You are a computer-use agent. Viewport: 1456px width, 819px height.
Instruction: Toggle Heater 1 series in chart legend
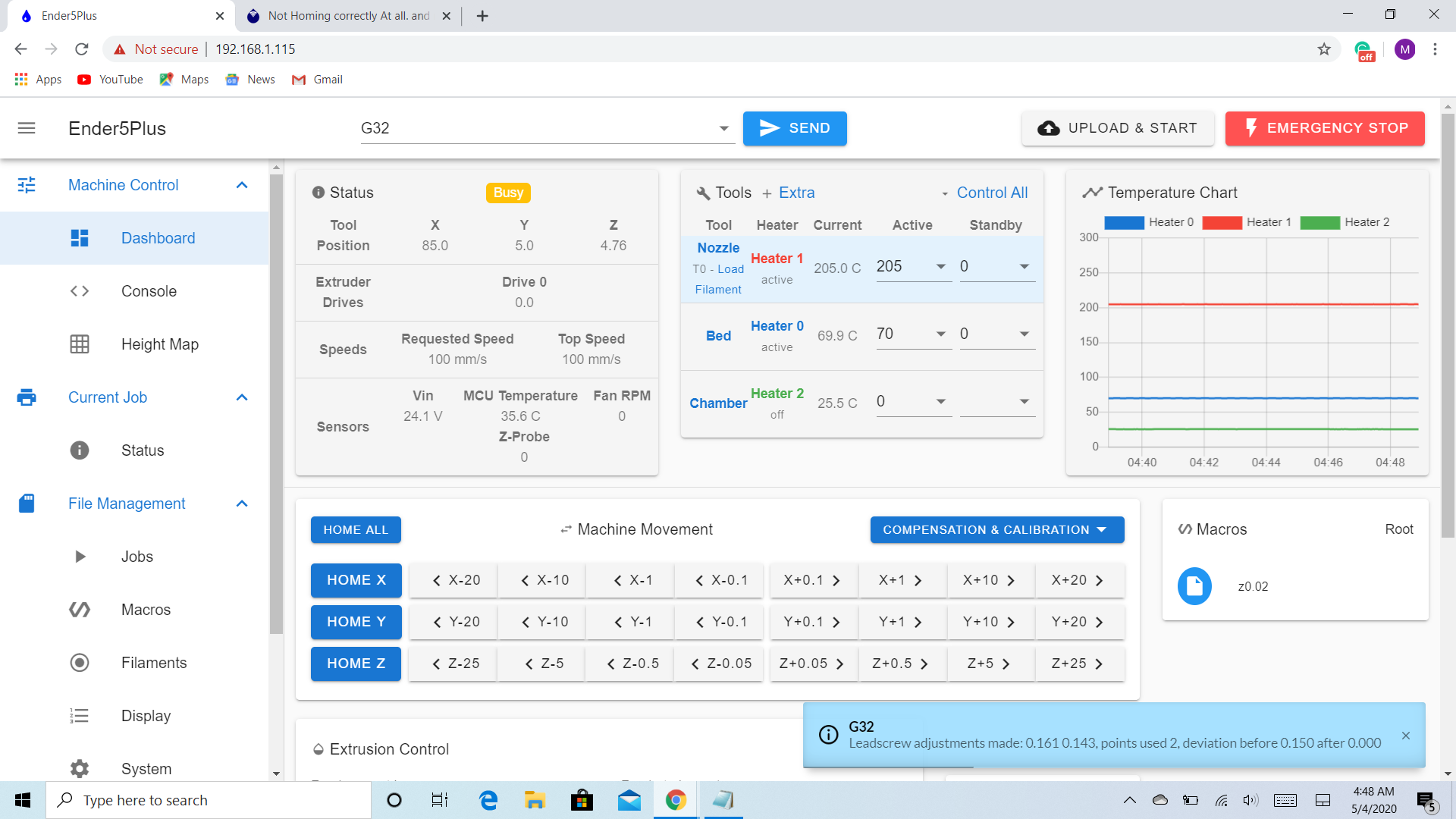coord(1247,222)
